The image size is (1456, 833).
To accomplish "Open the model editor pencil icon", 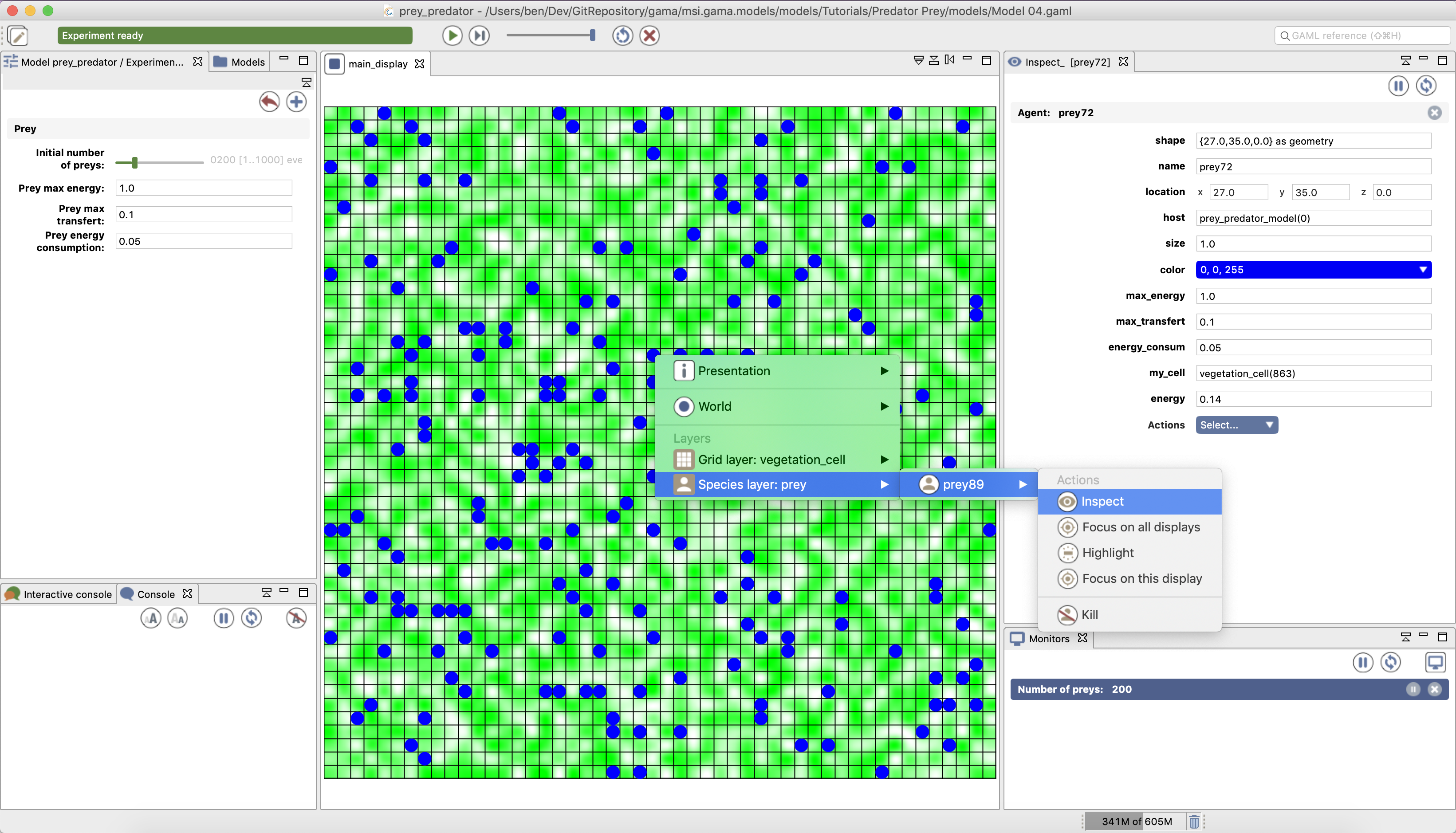I will [18, 35].
